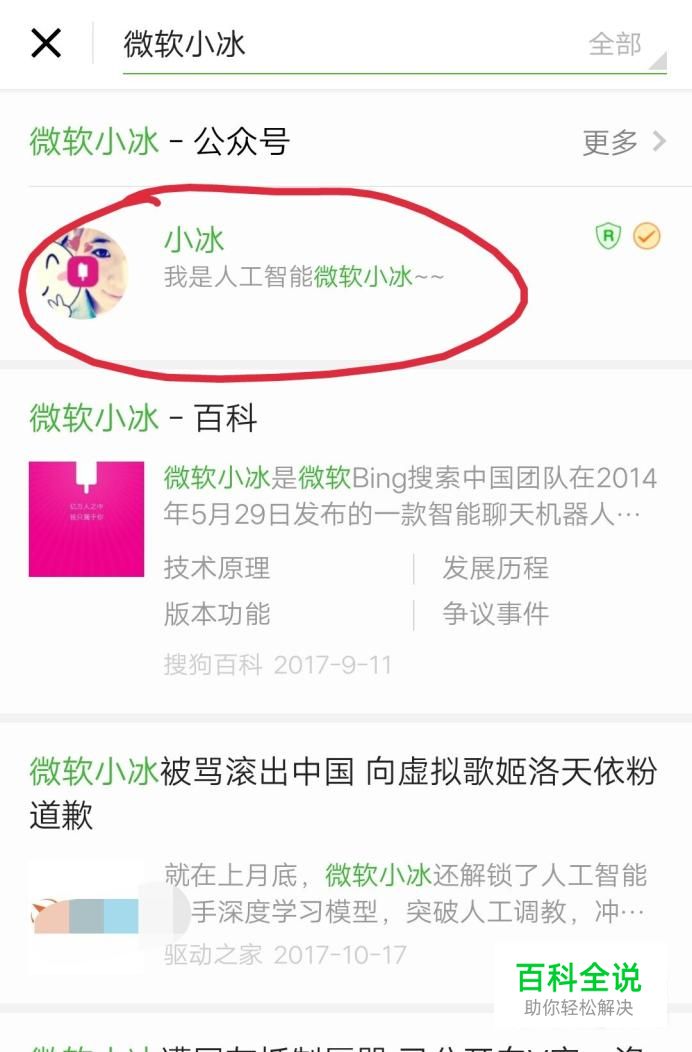The image size is (692, 1052).
Task: Open the 小冰 avatar image
Action: [x=82, y=273]
